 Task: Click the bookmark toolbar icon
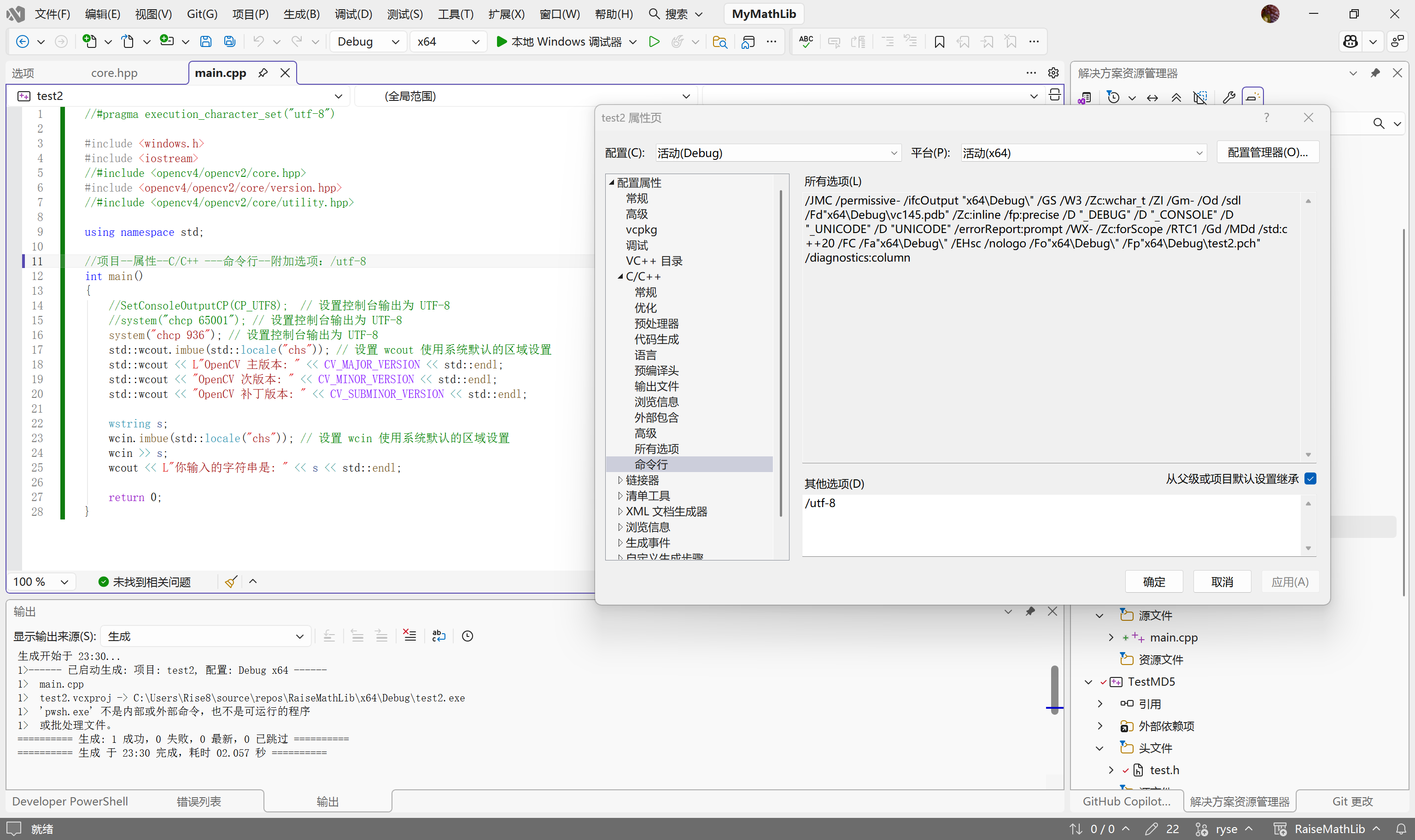939,41
